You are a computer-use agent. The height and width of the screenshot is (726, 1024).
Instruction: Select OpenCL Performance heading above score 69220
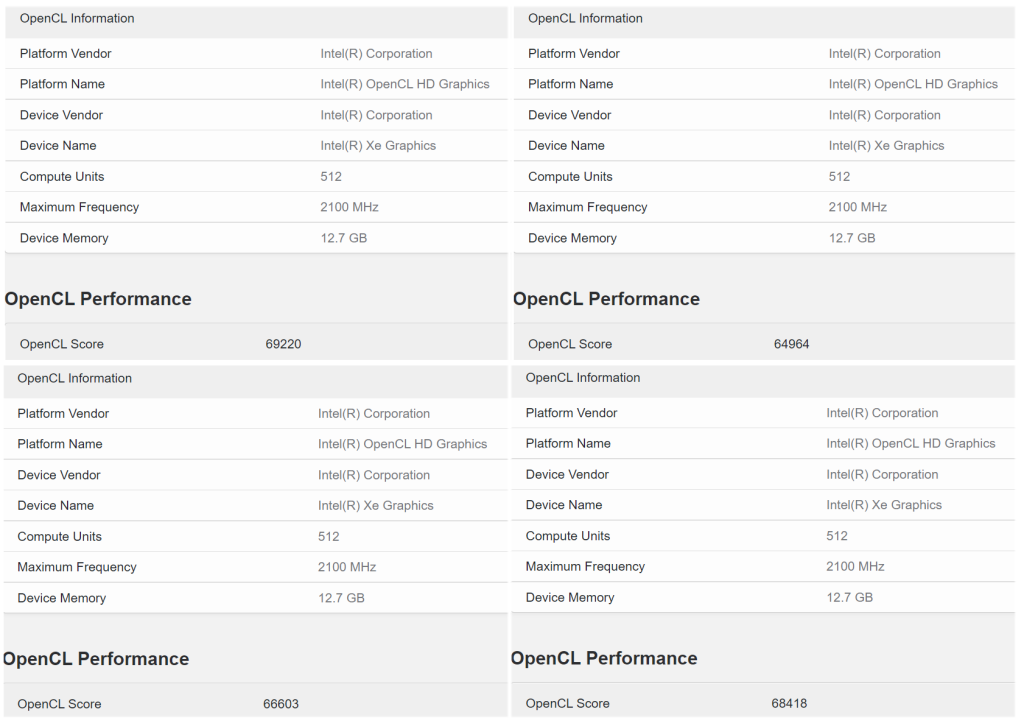[98, 299]
